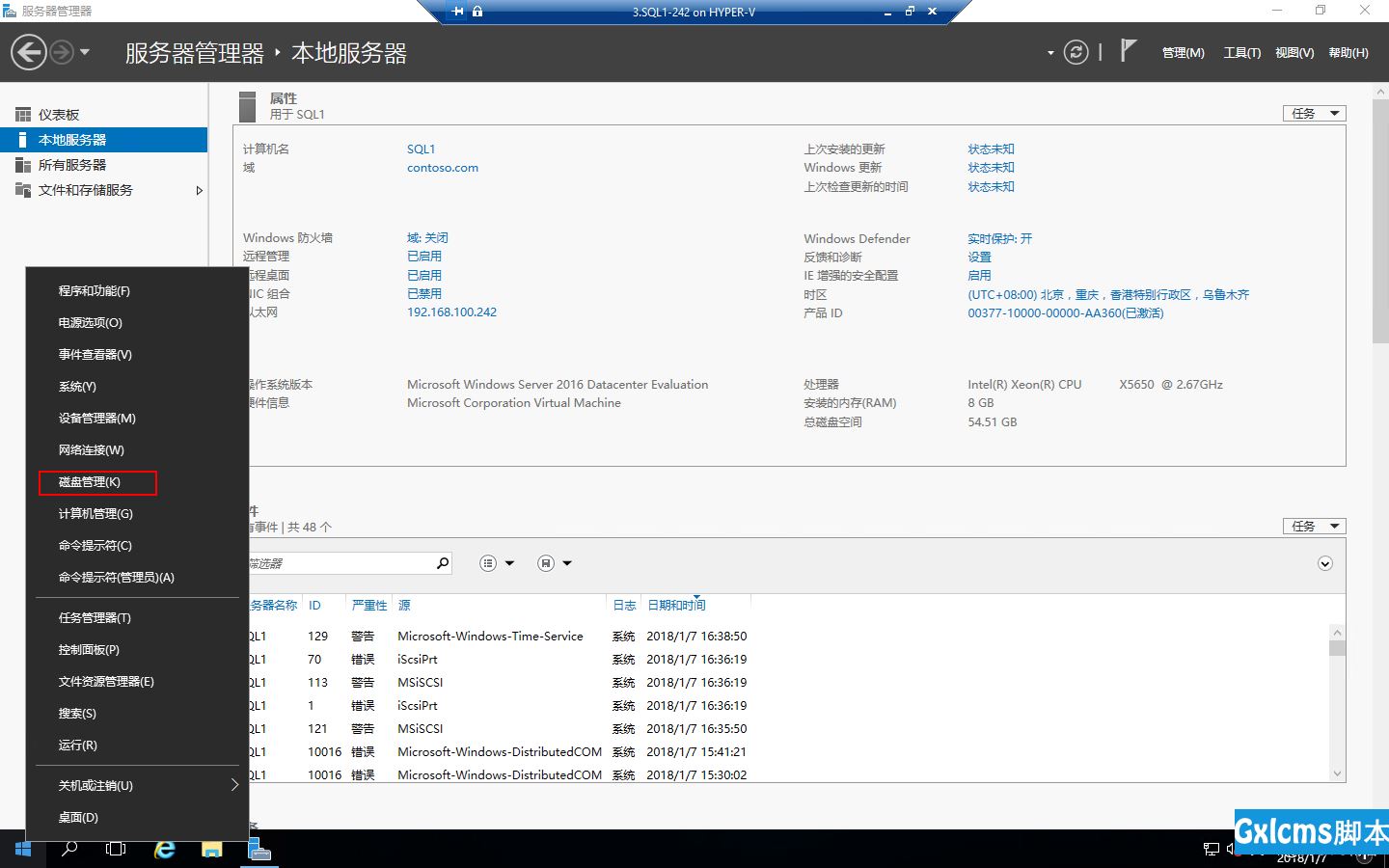
Task: Click the product ID 00377-10000 link
Action: [x=1066, y=313]
